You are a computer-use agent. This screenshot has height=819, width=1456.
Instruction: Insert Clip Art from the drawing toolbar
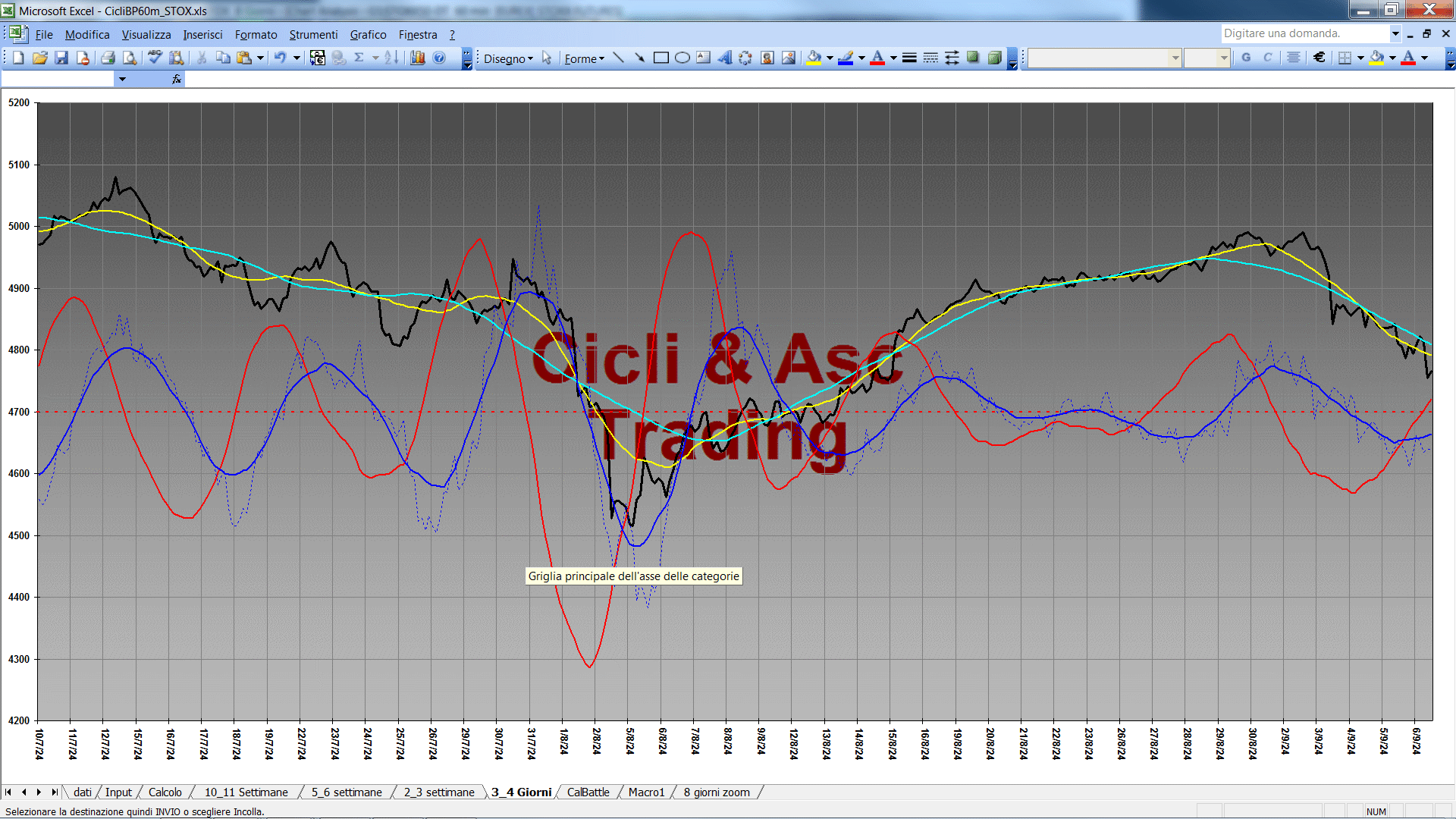tap(767, 58)
